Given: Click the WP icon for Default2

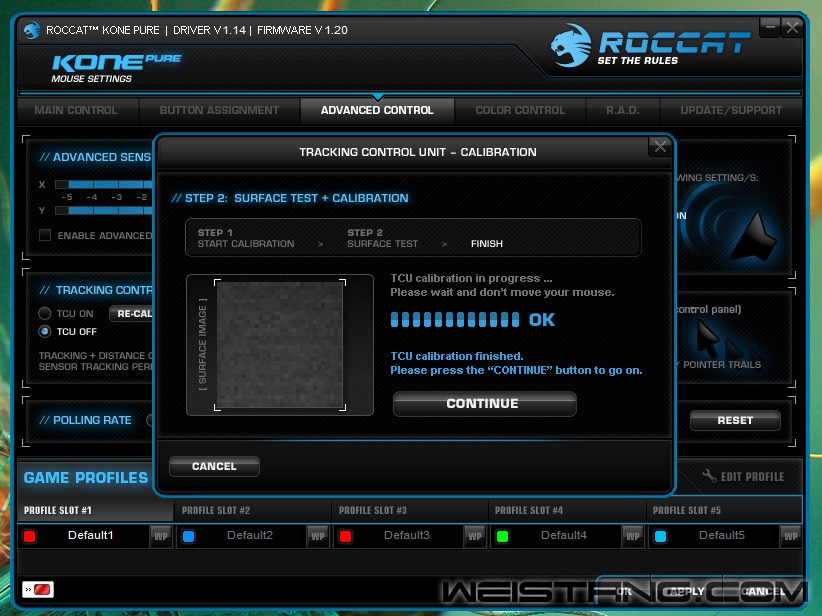Looking at the screenshot, I should click(318, 536).
